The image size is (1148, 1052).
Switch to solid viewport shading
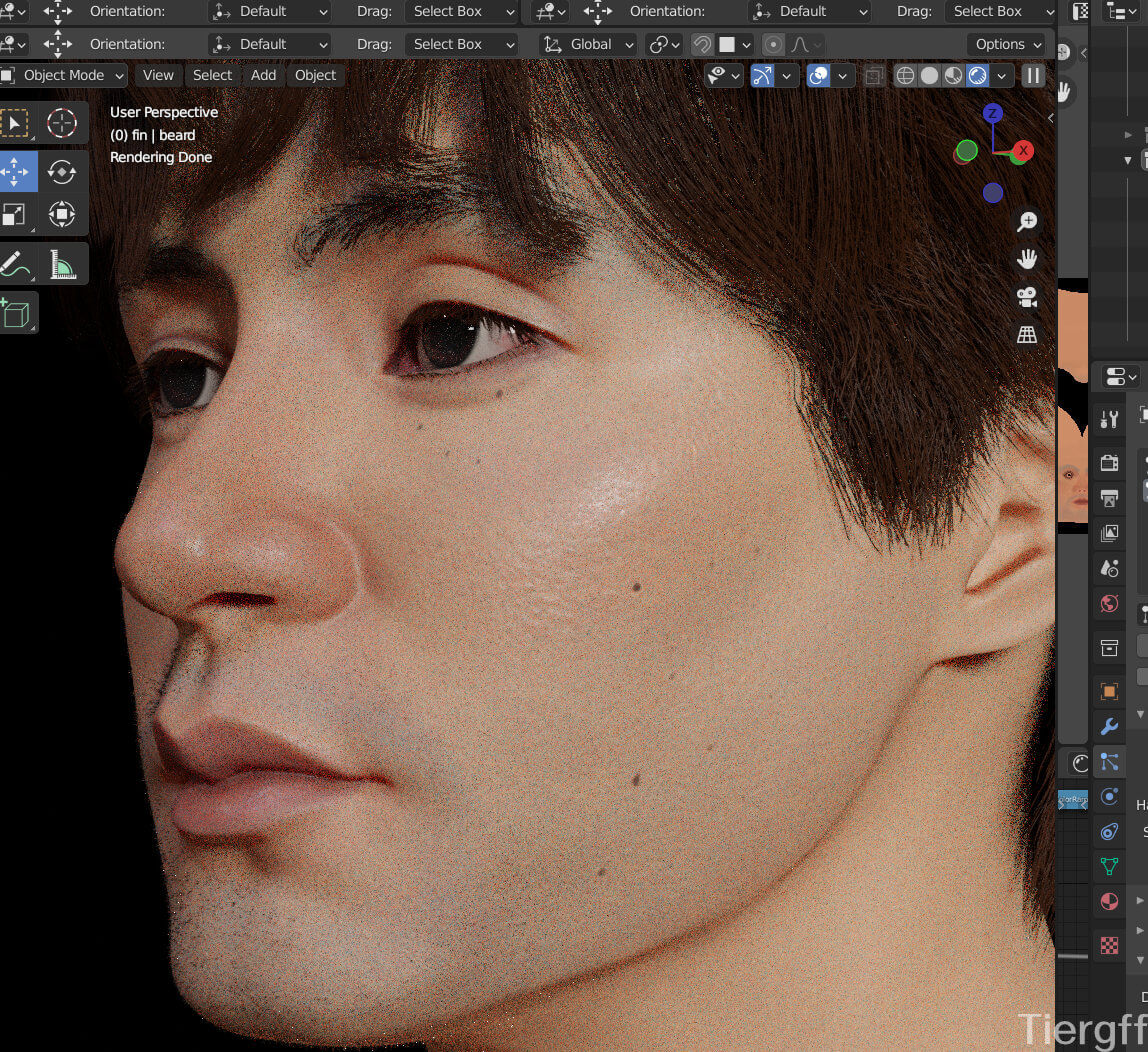coord(929,76)
